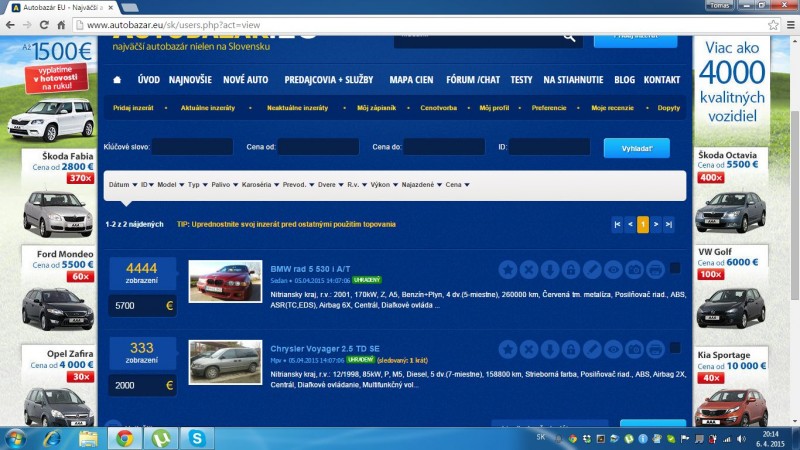Screen dimensions: 800x450
Task: Click the camera photo icon on BMW listing
Action: pos(634,269)
